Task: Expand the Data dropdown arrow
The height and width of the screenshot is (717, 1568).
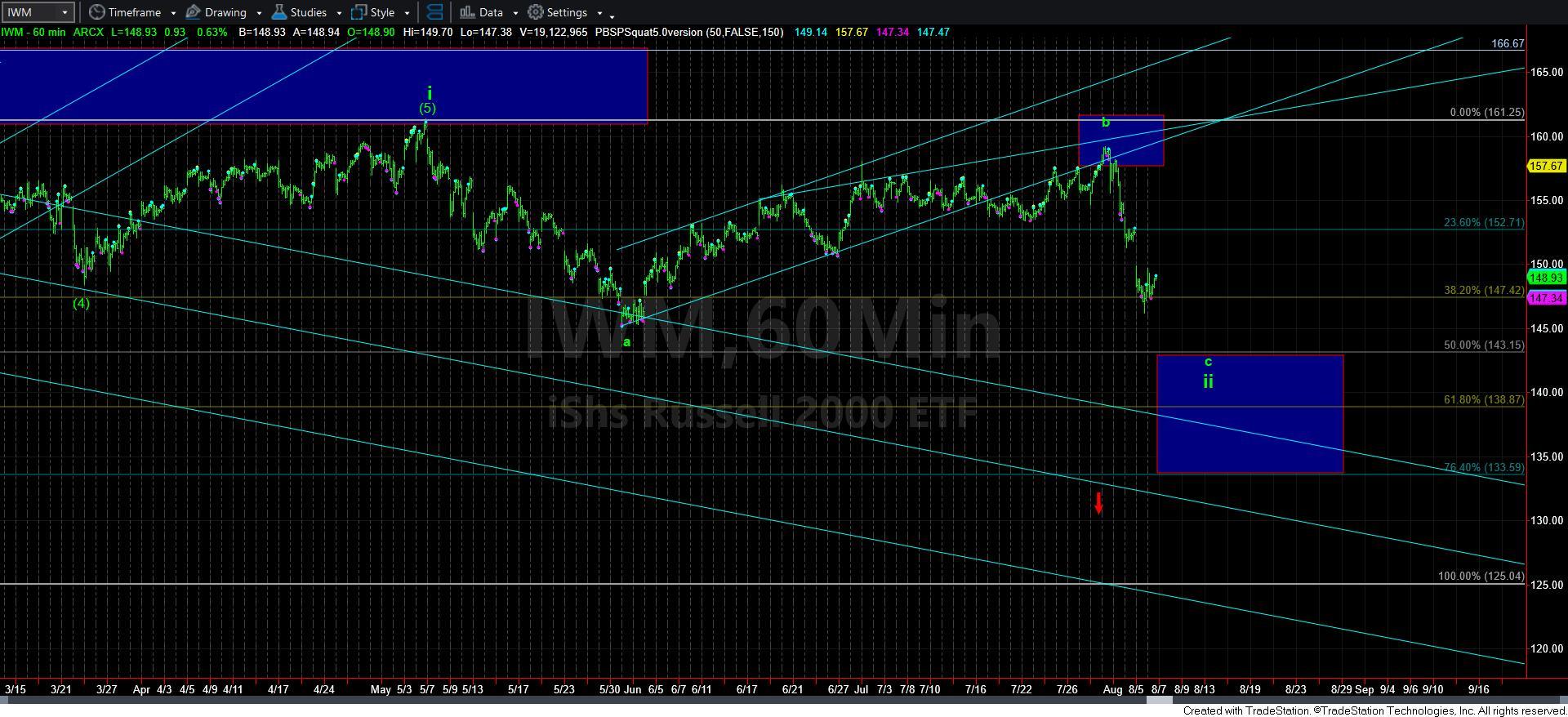Action: (515, 13)
